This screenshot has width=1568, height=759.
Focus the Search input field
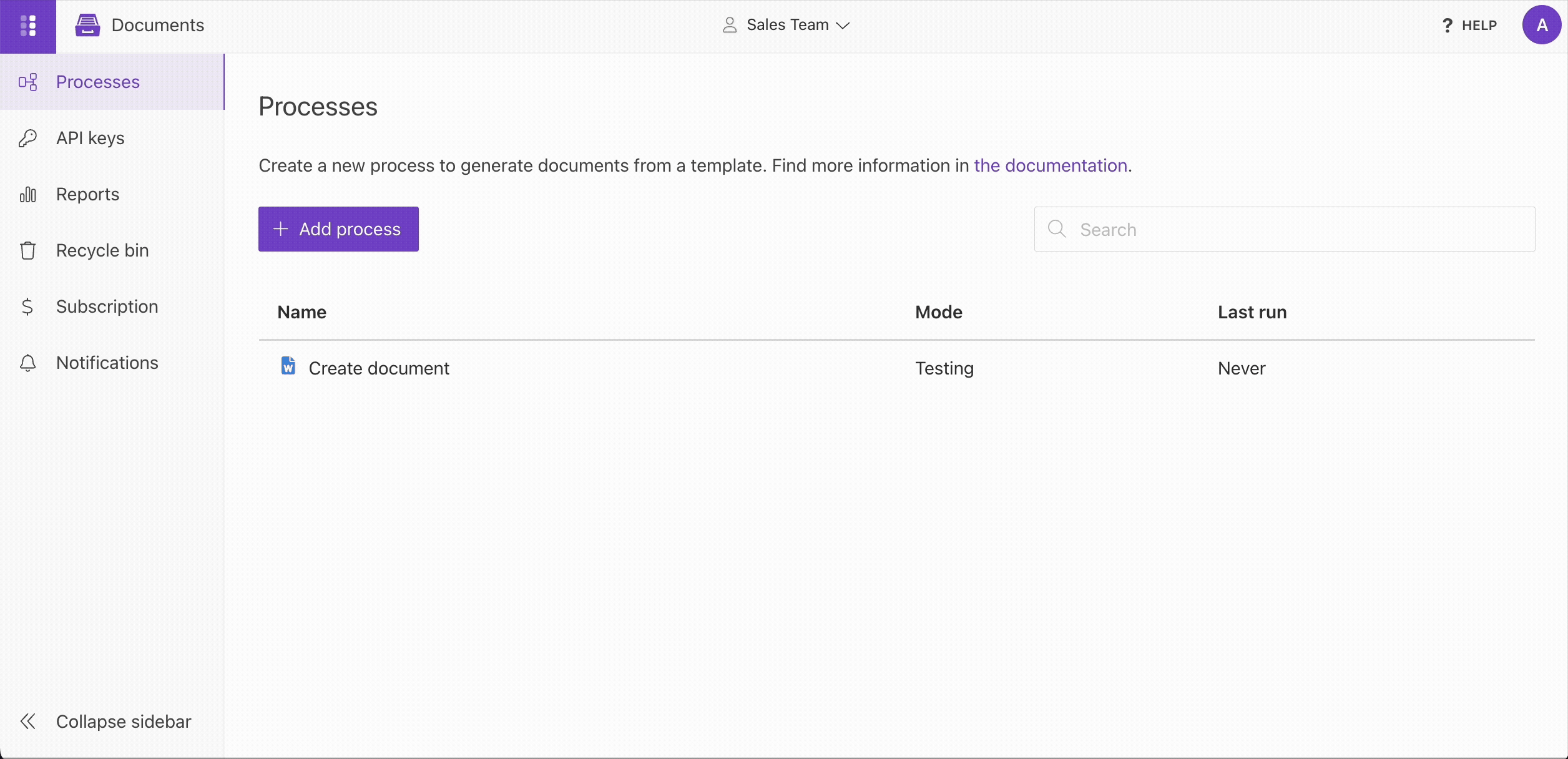pyautogui.click(x=1285, y=229)
